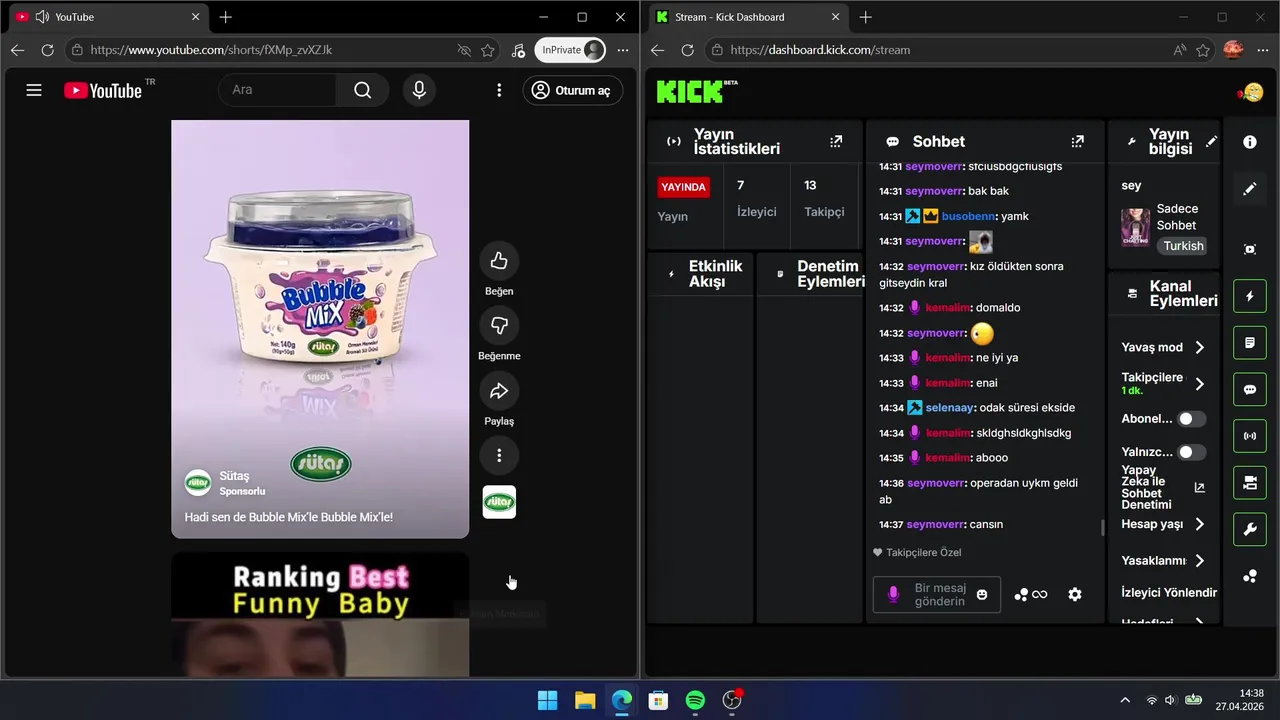Viewport: 1280px width, 720px height.
Task: Favorite the YouTube page with the star icon
Action: point(488,50)
